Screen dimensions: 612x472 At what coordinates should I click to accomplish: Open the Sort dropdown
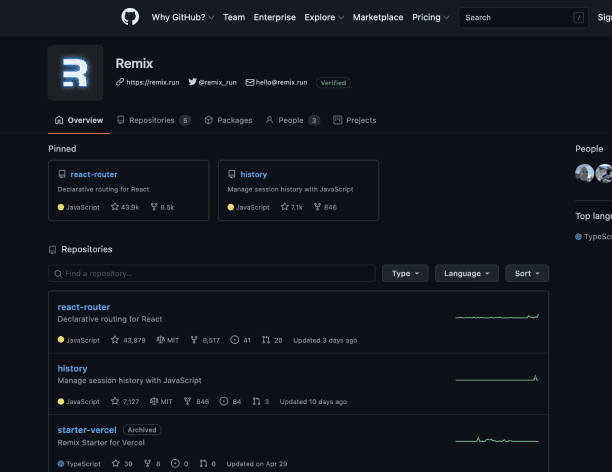pos(527,273)
